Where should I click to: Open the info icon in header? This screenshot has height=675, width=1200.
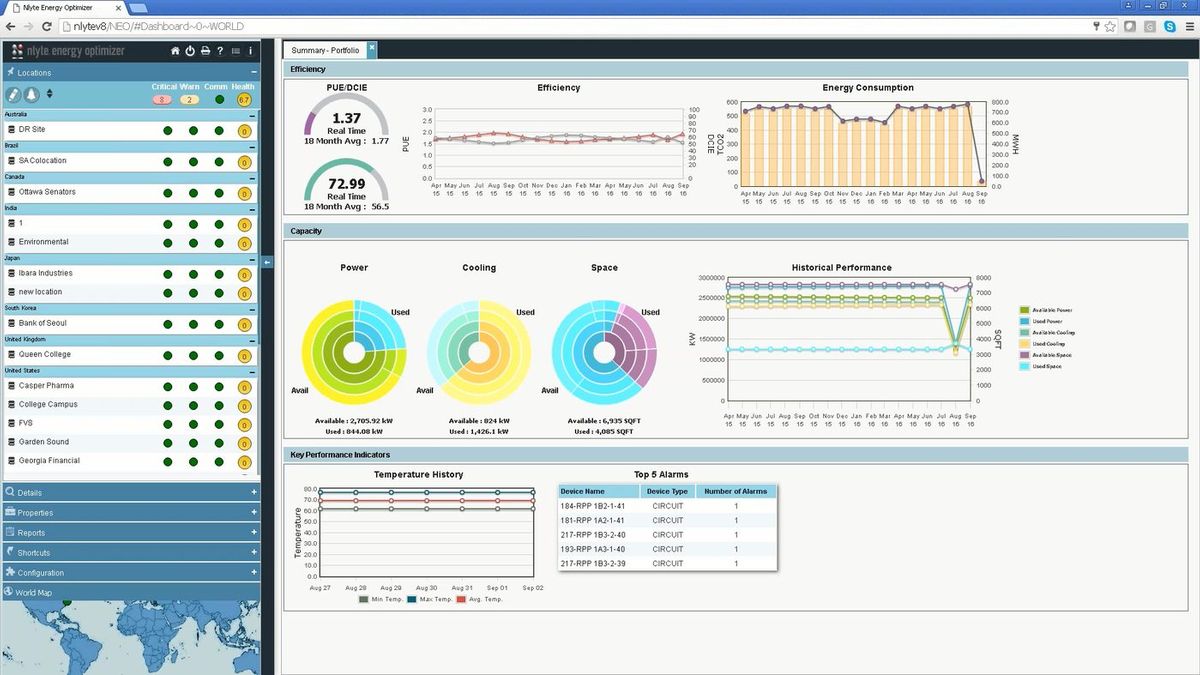[250, 50]
